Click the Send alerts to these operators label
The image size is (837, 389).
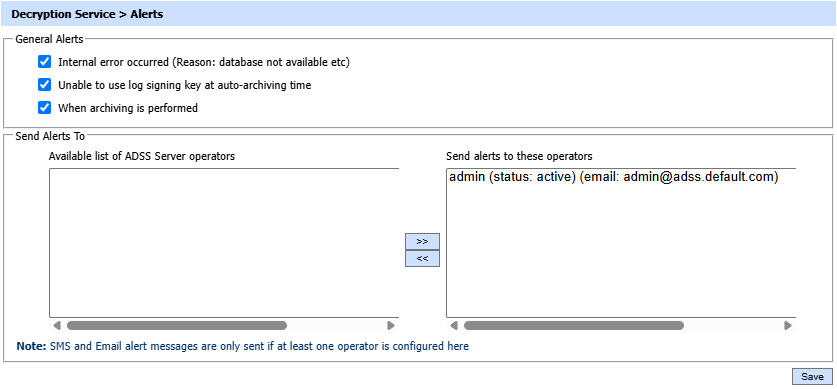[519, 156]
